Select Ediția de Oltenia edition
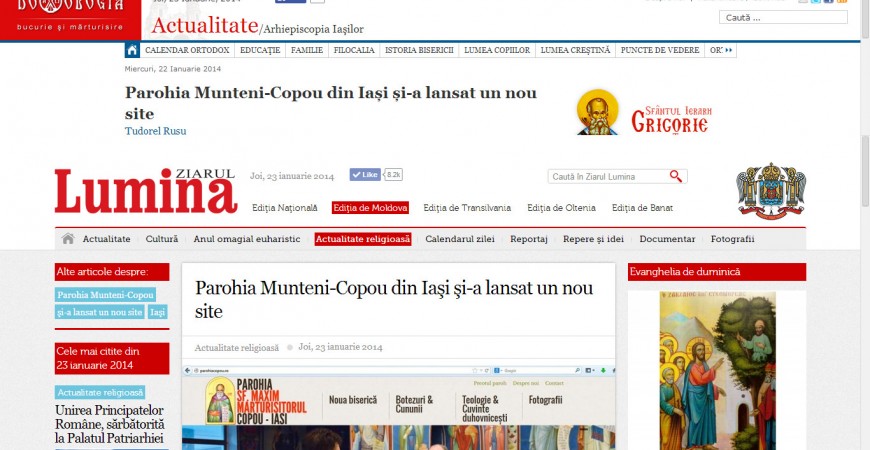Screen dimensions: 870x450 [x=562, y=208]
